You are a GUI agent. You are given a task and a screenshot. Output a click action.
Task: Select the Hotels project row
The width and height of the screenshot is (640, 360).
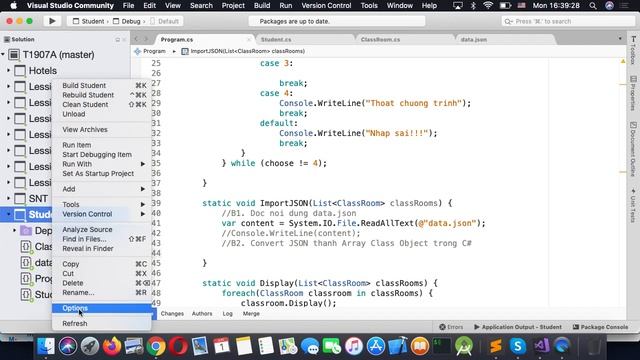[x=65, y=71]
